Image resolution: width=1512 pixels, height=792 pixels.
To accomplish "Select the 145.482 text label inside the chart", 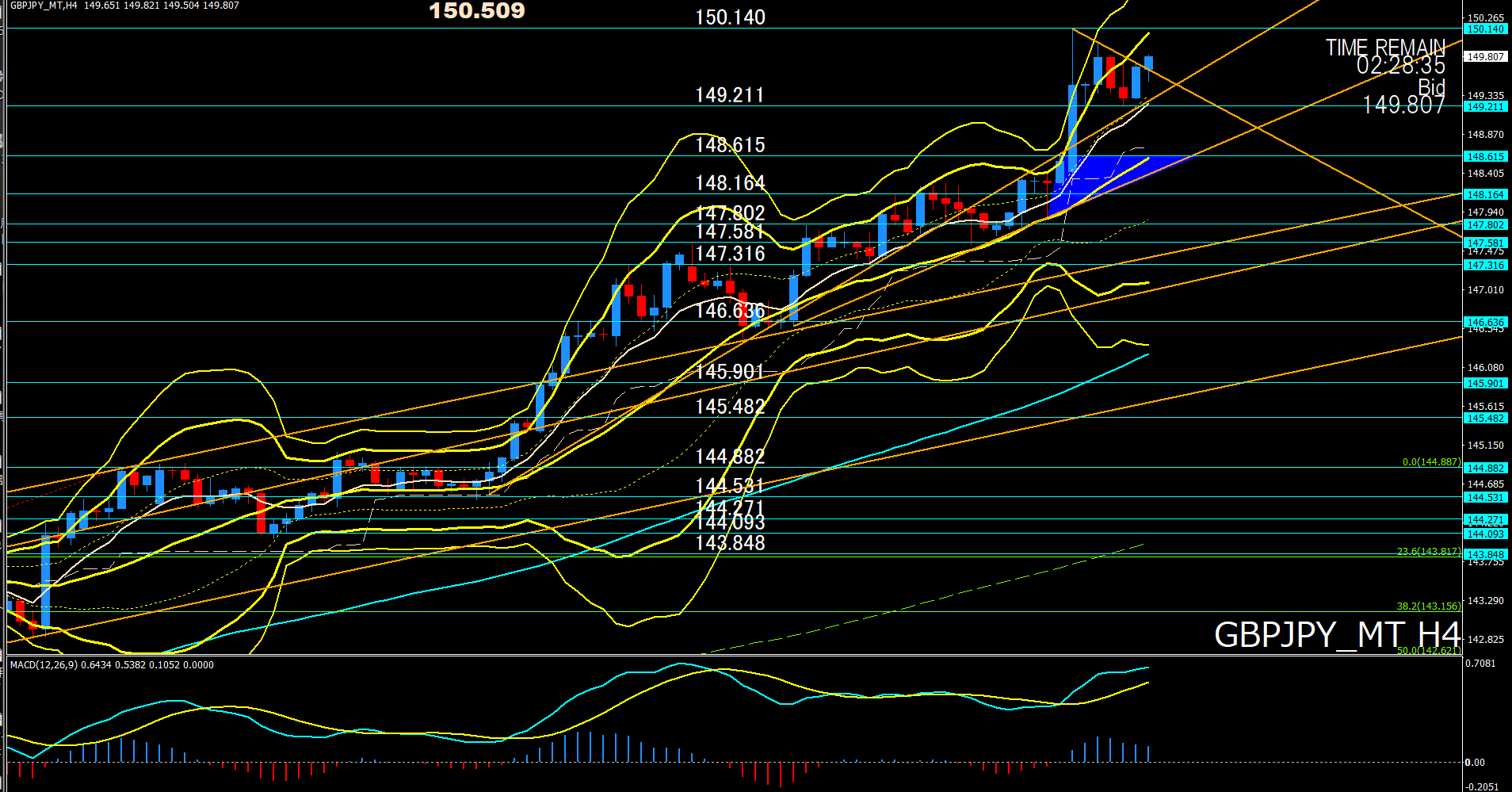I will pos(730,407).
